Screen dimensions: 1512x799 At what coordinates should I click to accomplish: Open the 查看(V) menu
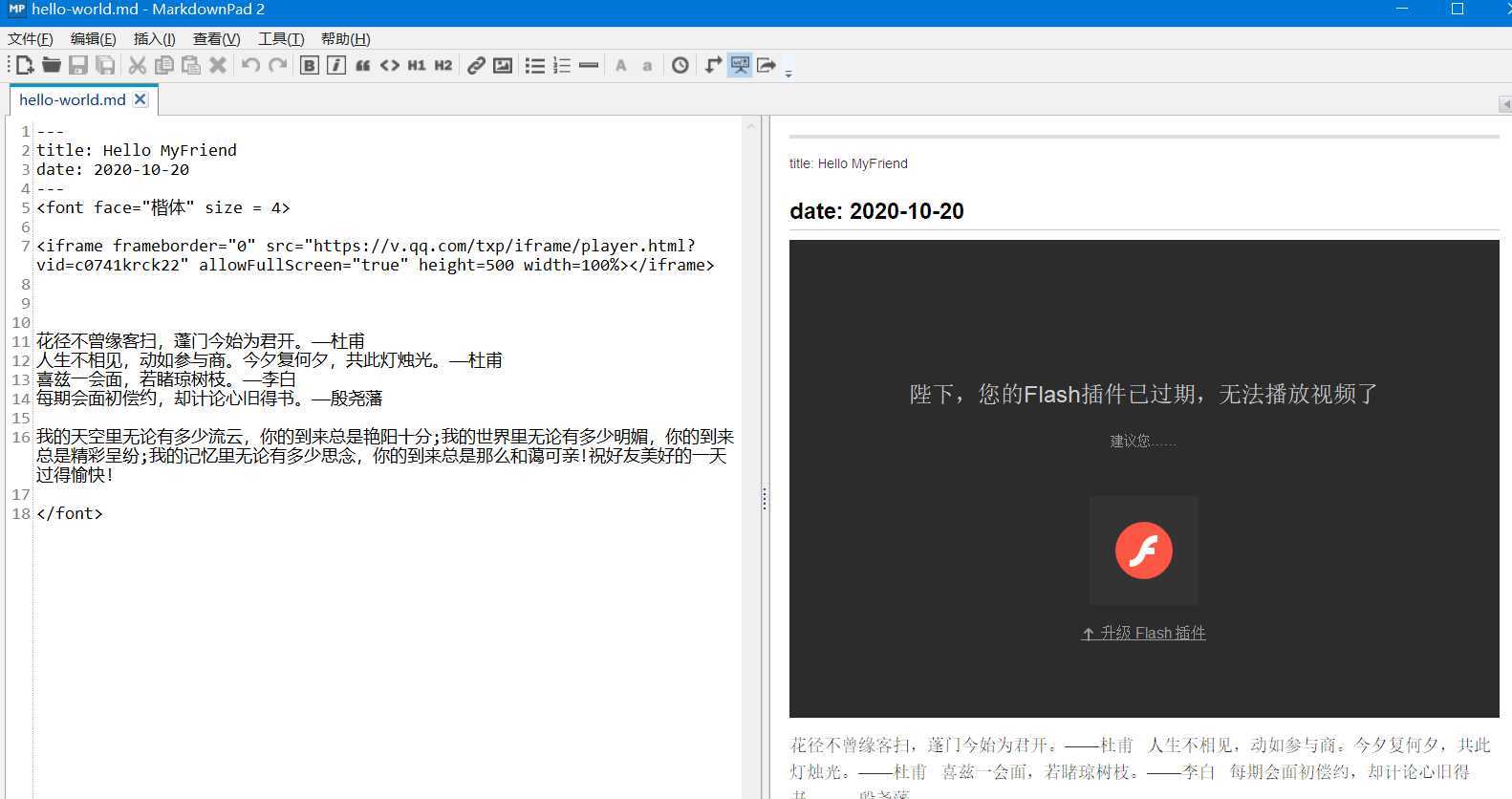pyautogui.click(x=217, y=38)
